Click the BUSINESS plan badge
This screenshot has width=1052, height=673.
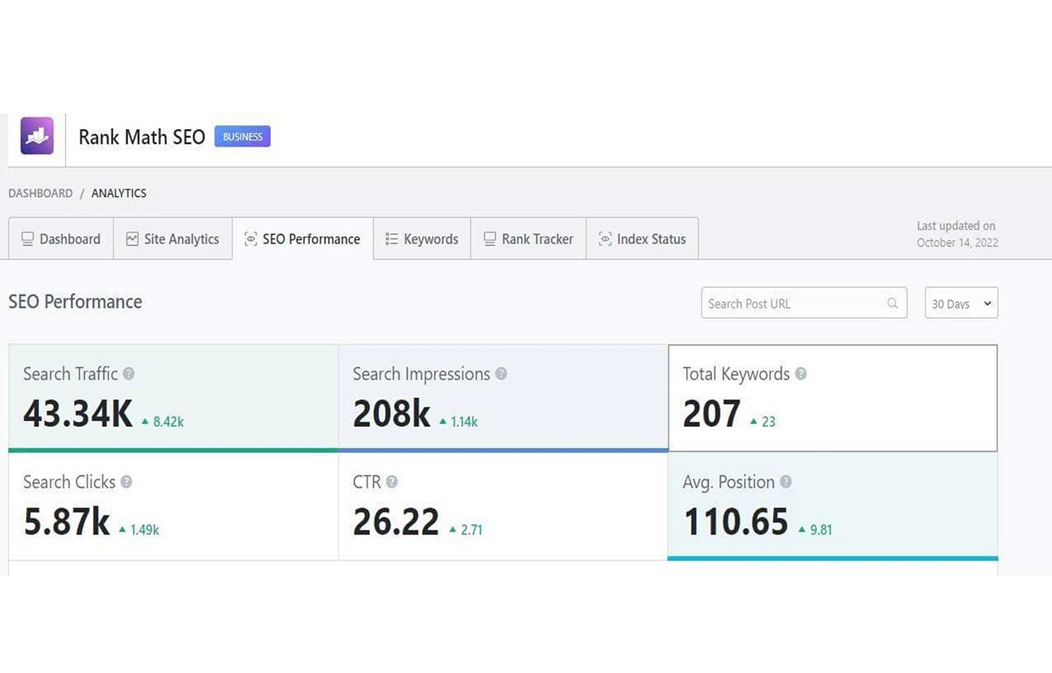click(242, 137)
